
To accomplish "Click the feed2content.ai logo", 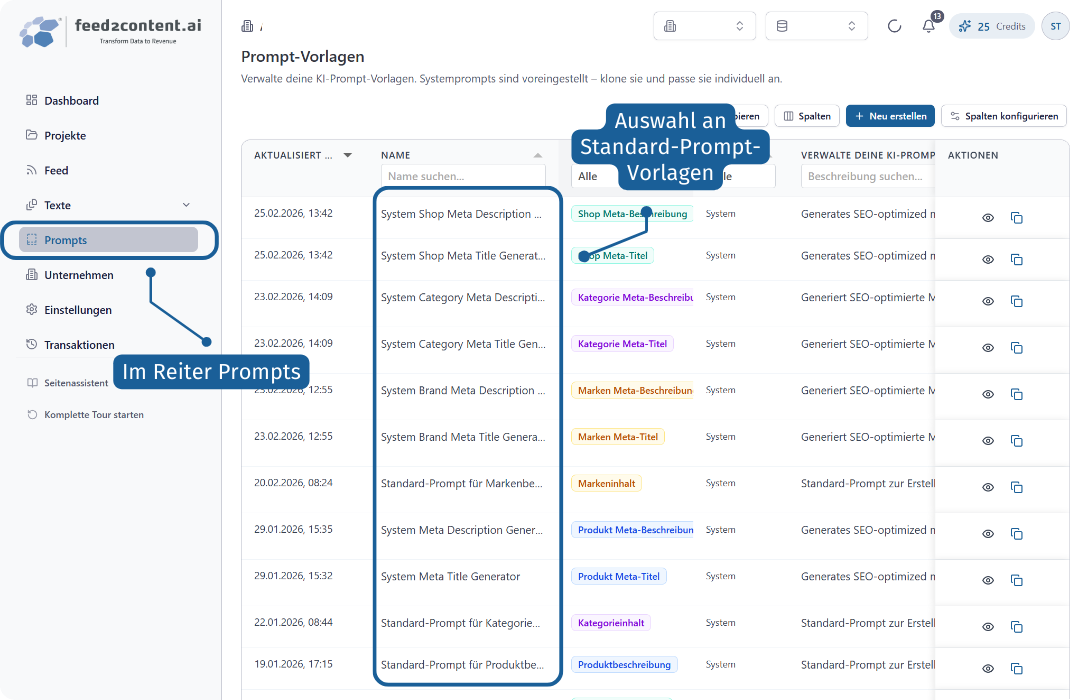I will (110, 31).
